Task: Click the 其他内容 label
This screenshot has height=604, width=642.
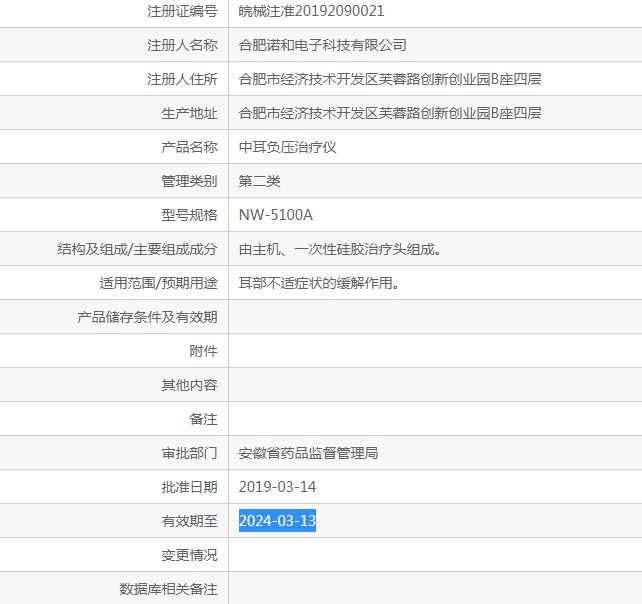Action: tap(189, 385)
